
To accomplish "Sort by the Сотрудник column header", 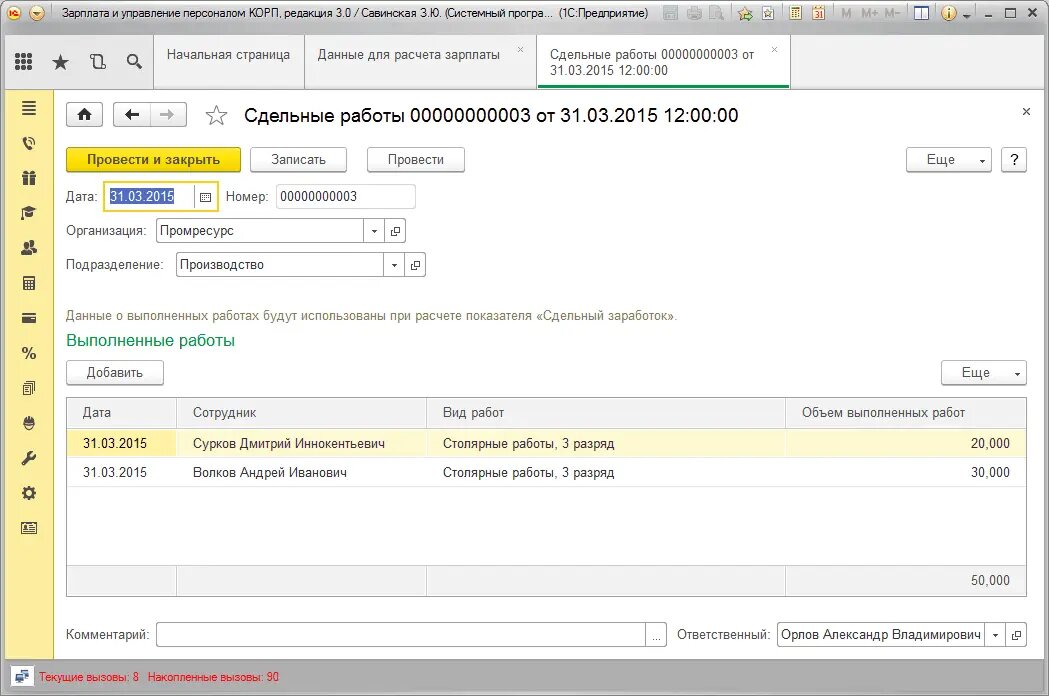I will click(301, 413).
